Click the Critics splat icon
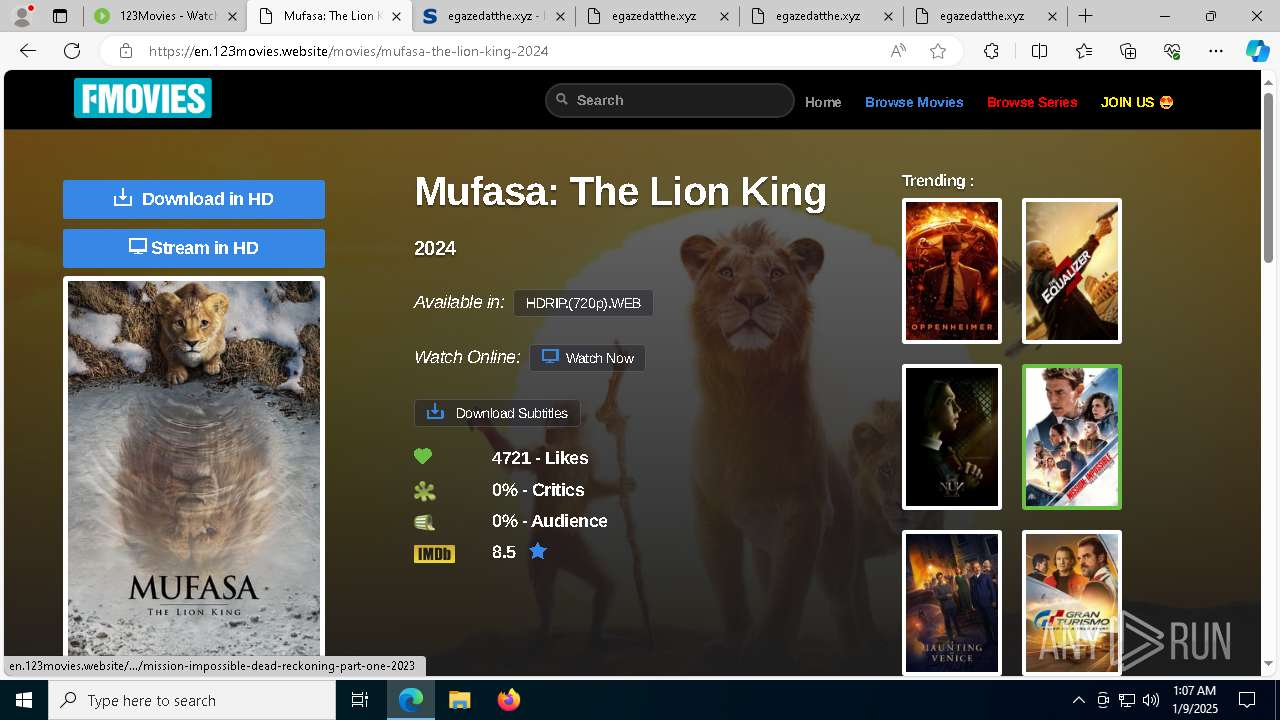Image resolution: width=1280 pixels, height=720 pixels. point(425,490)
